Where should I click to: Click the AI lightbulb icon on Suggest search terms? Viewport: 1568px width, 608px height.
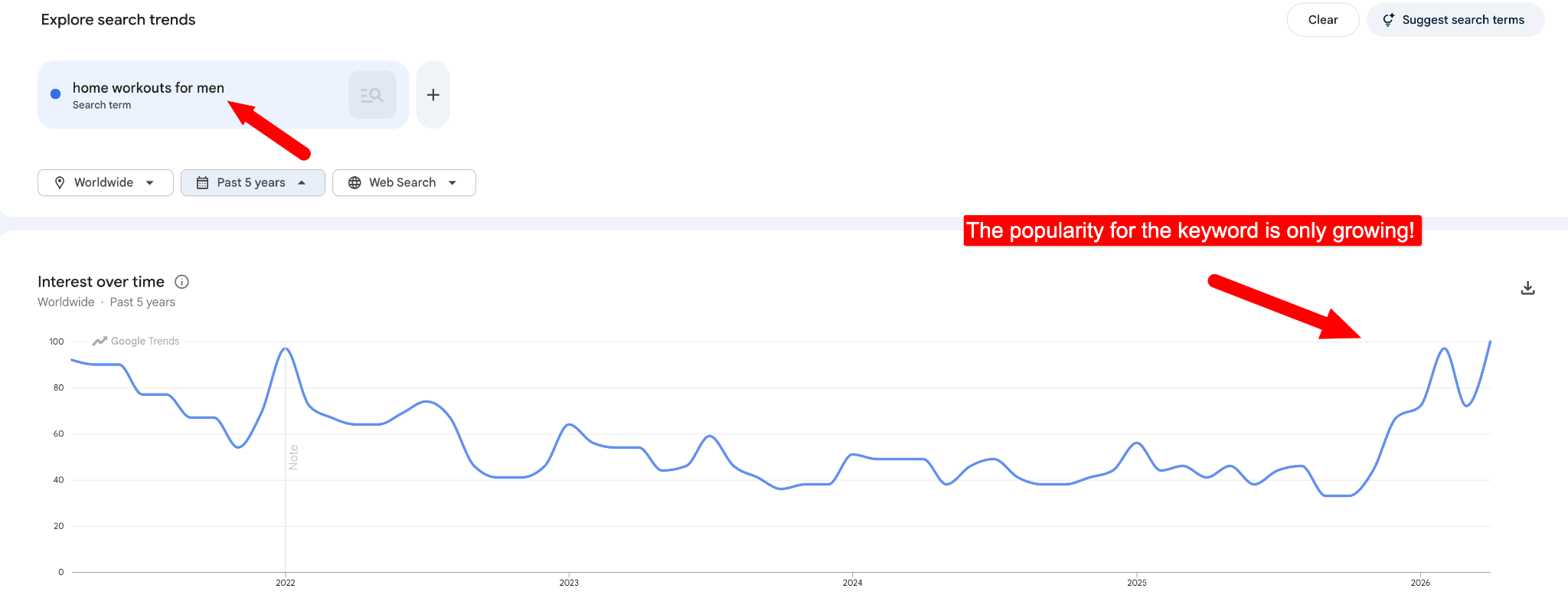click(x=1388, y=20)
